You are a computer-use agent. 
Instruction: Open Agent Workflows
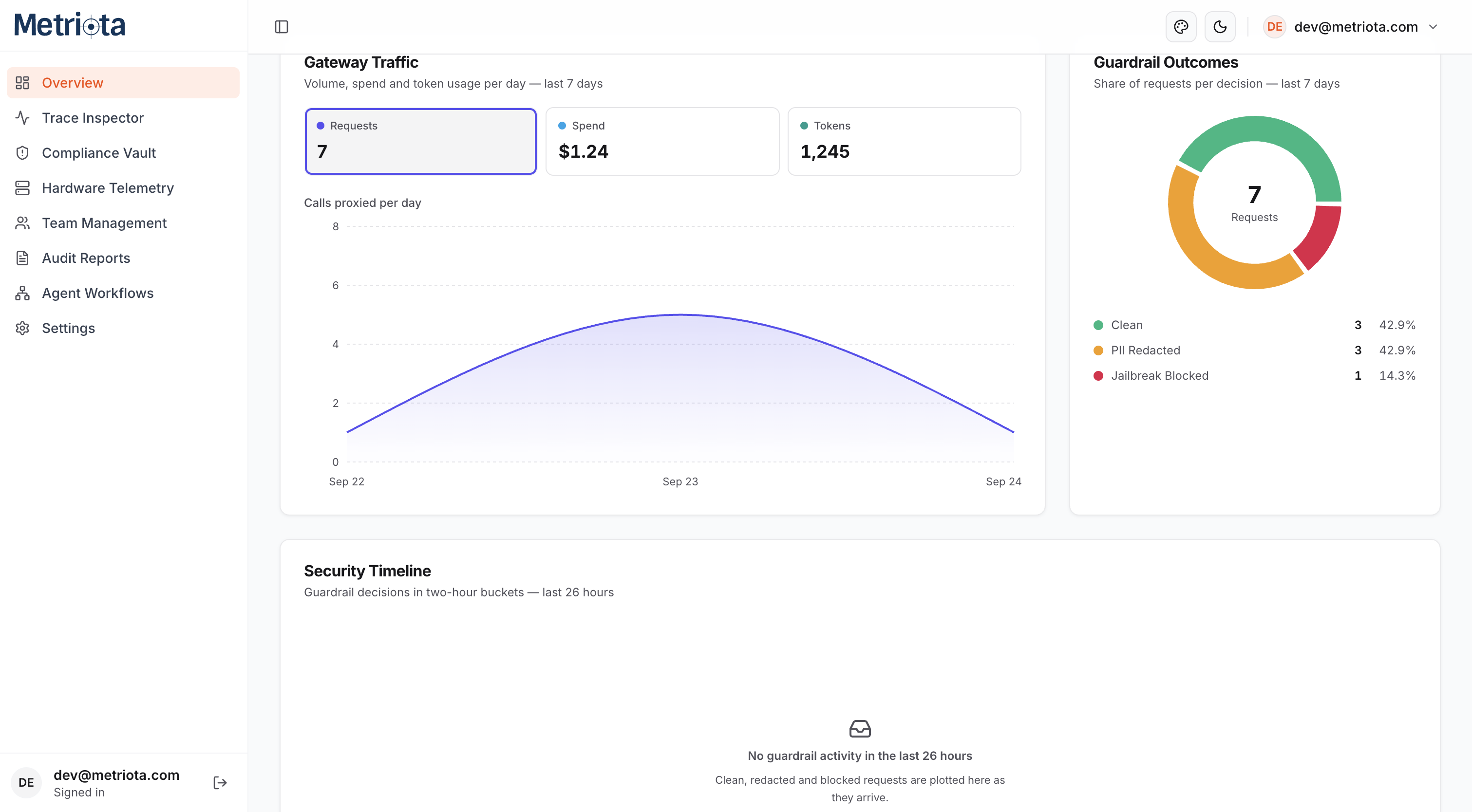click(x=123, y=293)
